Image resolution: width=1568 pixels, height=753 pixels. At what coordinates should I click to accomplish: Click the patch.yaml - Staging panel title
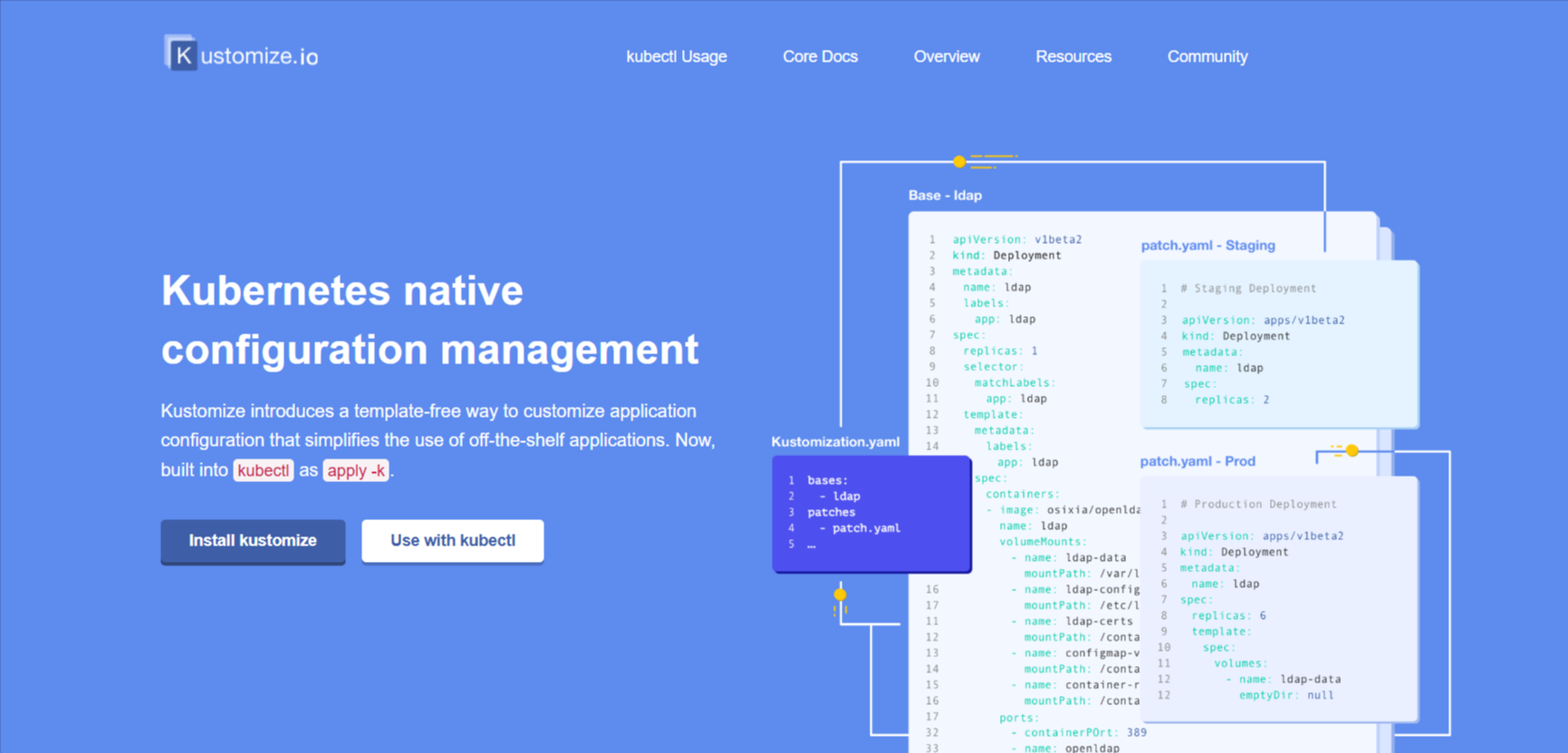click(1207, 246)
